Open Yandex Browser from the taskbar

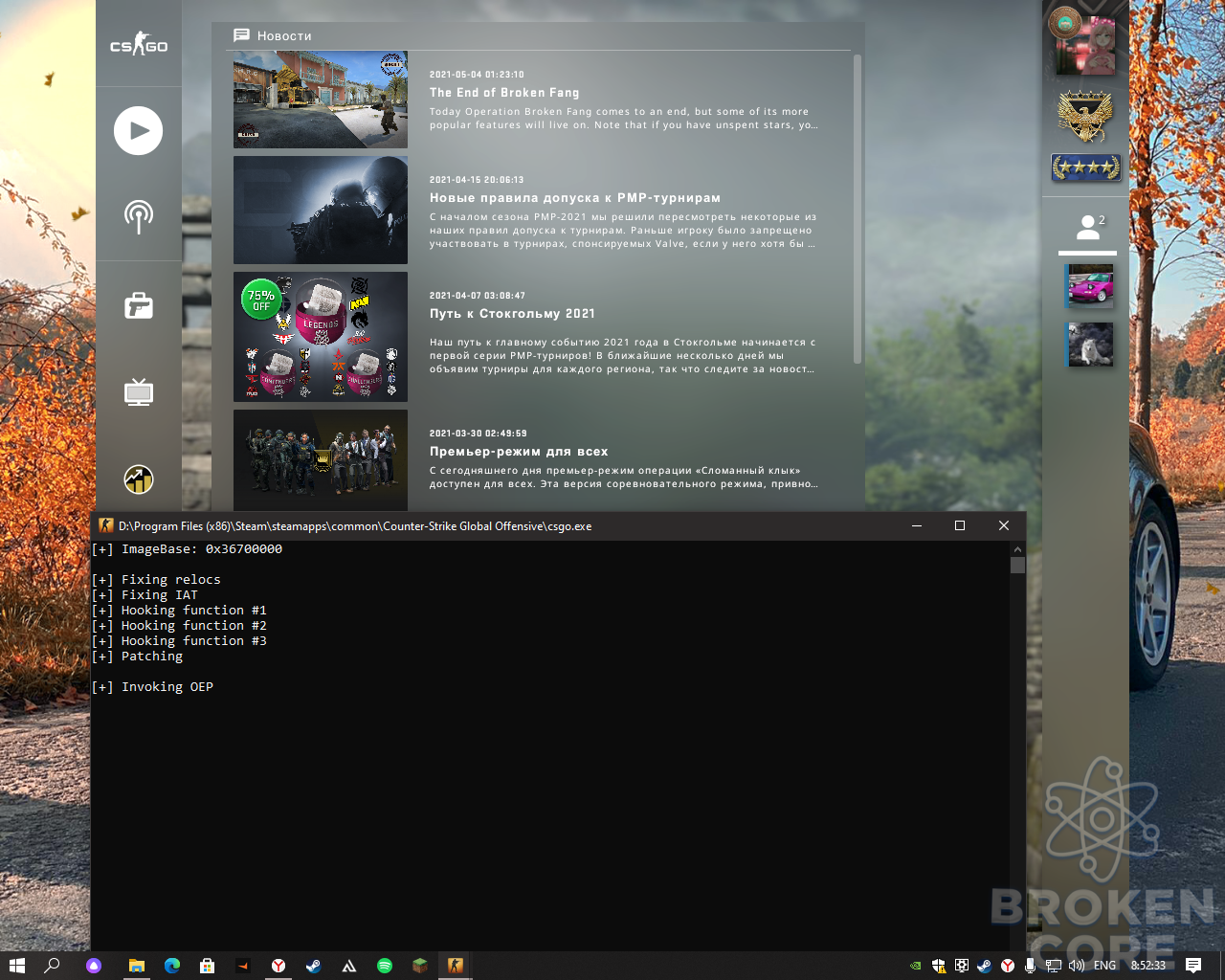[x=278, y=966]
